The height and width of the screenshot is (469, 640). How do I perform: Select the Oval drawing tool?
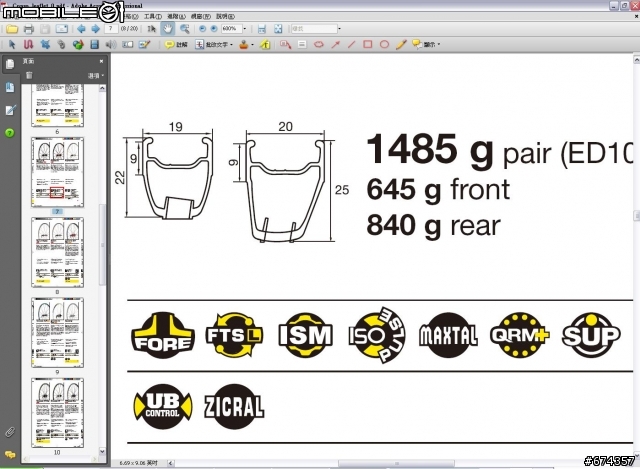tap(384, 44)
